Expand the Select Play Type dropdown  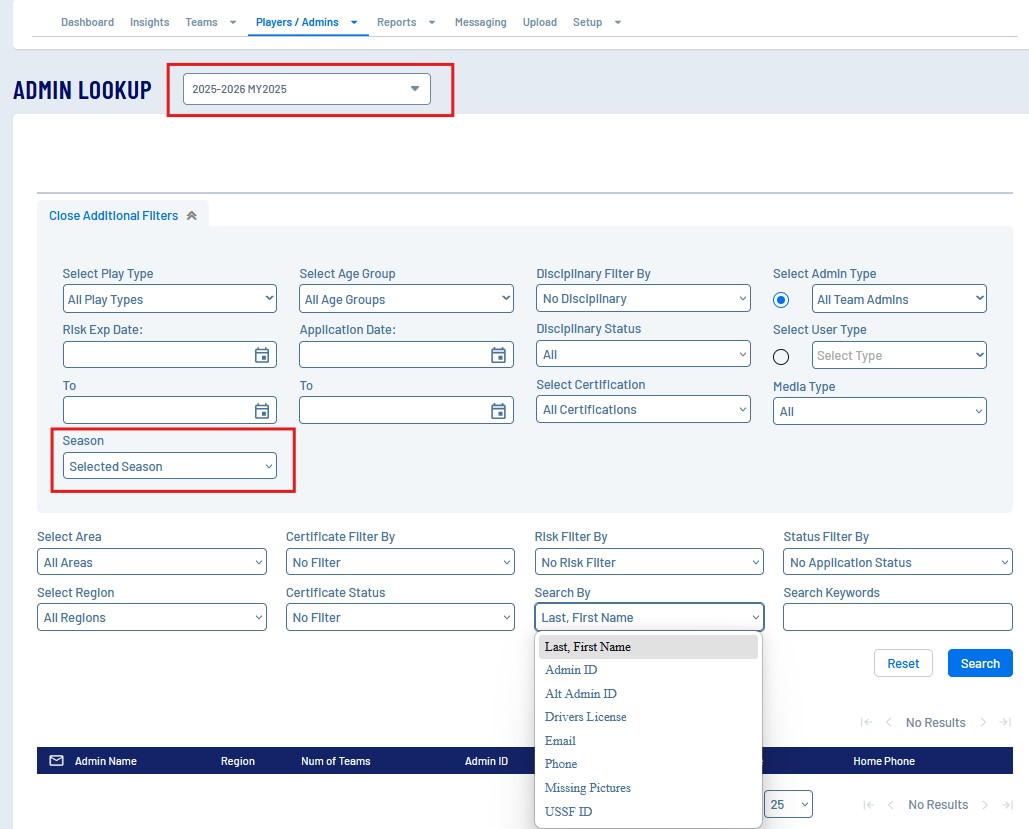(169, 299)
